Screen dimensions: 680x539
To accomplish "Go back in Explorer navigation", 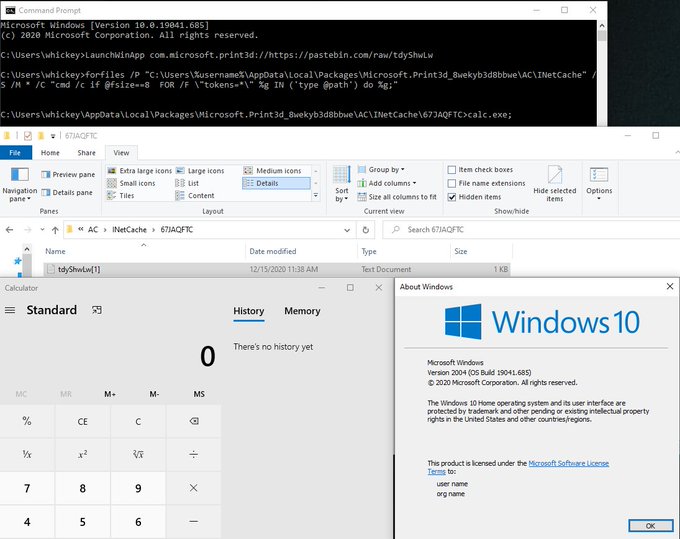I will 10,230.
